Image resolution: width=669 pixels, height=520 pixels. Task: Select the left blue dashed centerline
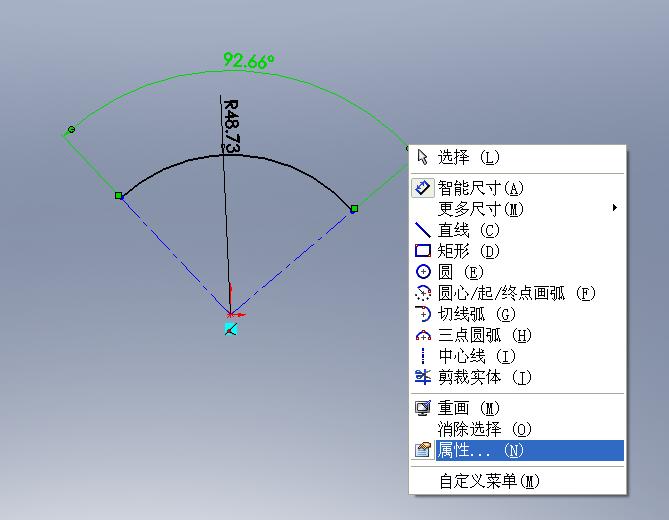175,256
